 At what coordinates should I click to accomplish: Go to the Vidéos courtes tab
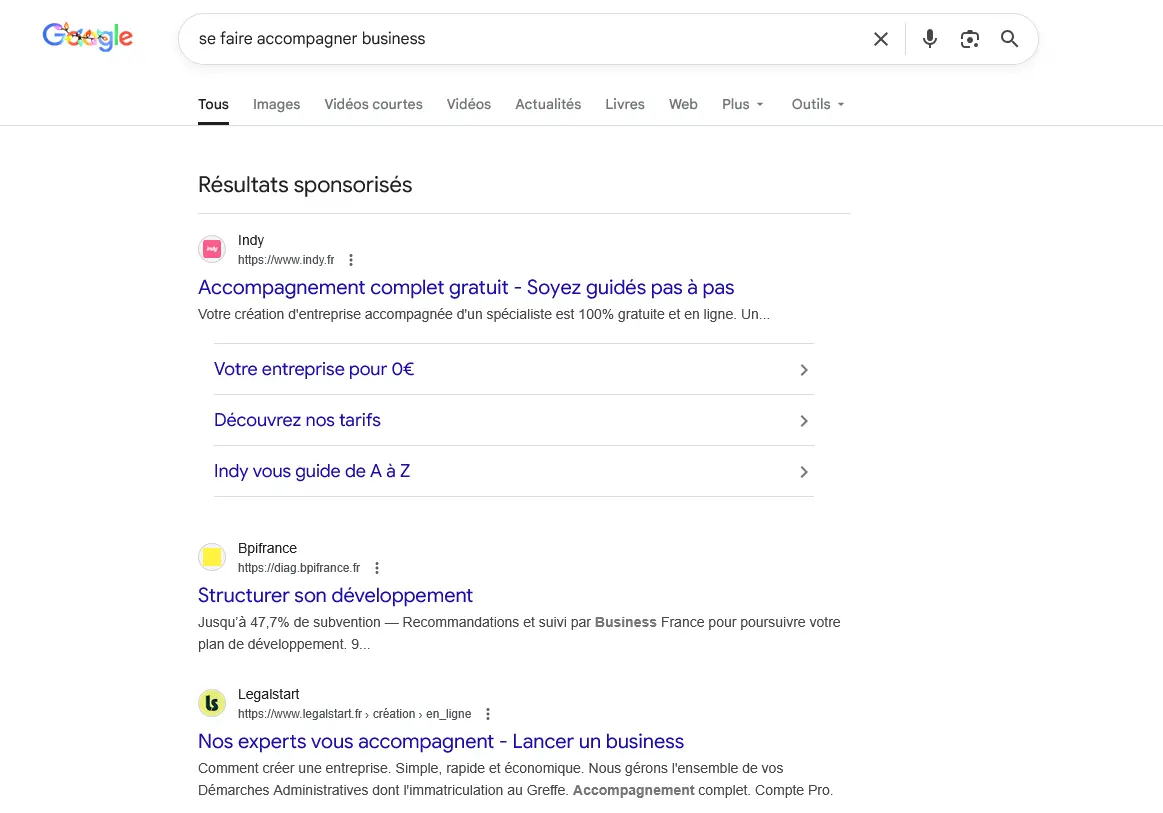(373, 104)
